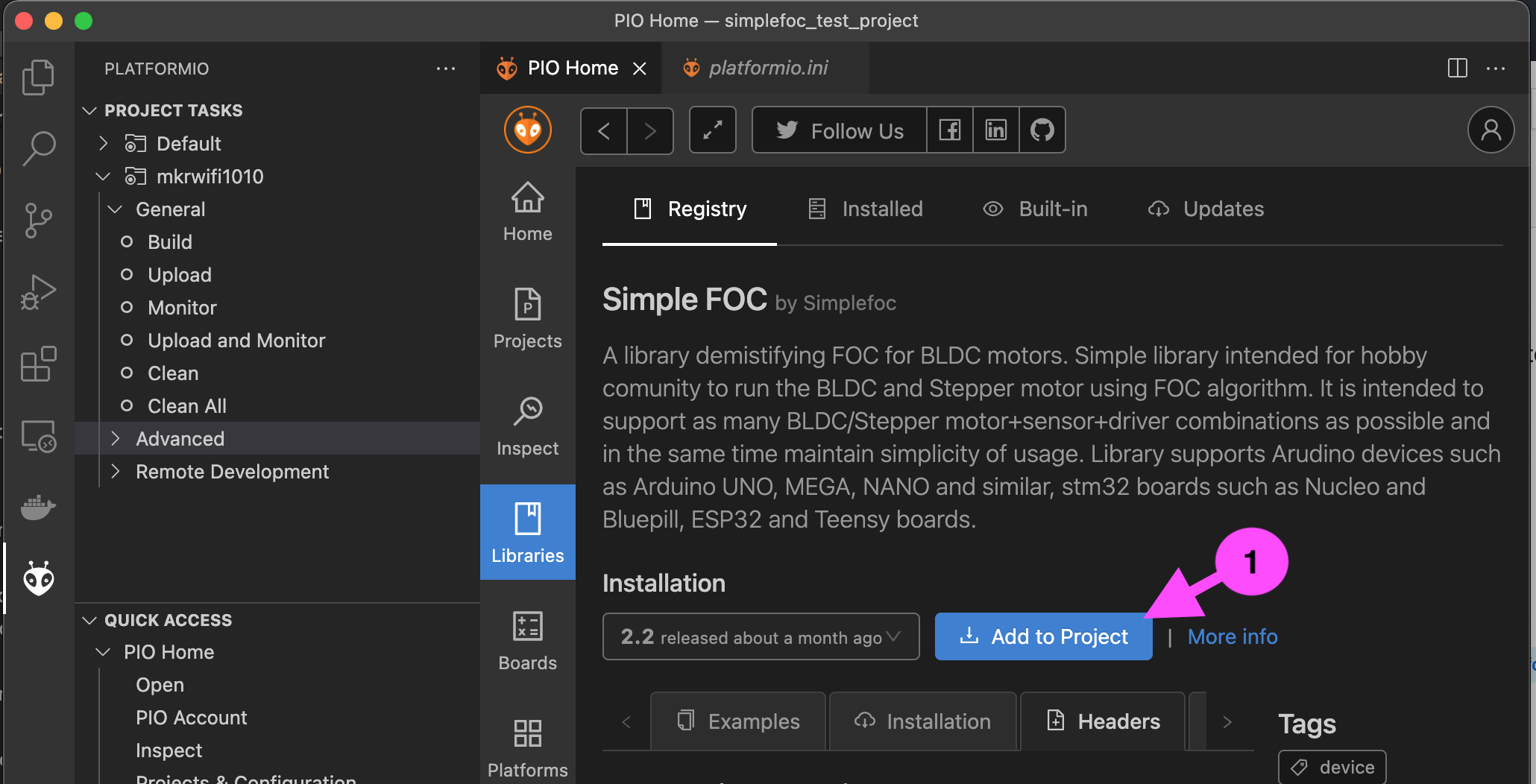The width and height of the screenshot is (1536, 784).
Task: Open Platforms in PIO sidebar
Action: point(527,748)
